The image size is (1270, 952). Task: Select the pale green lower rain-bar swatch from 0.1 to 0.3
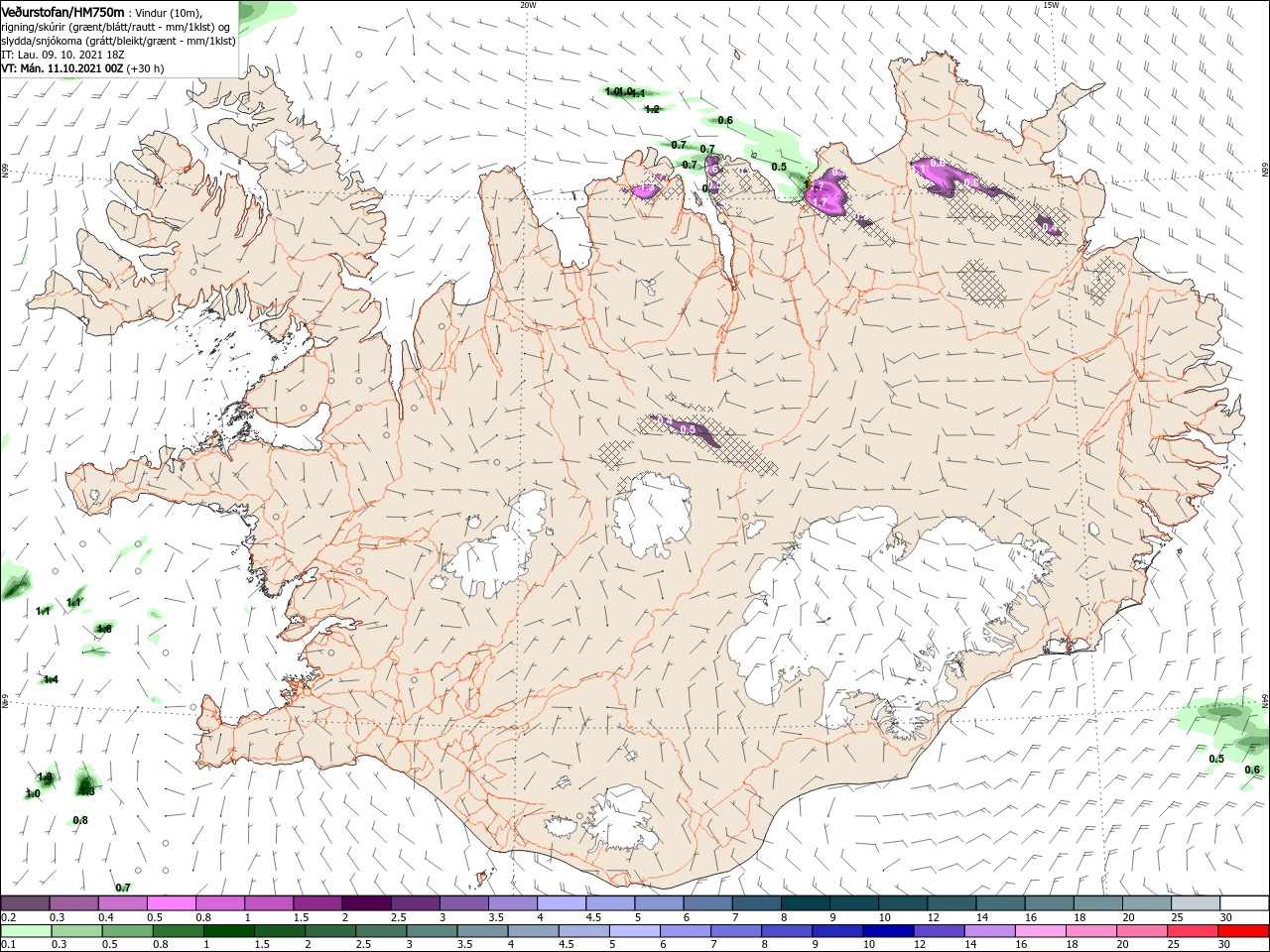[25, 931]
